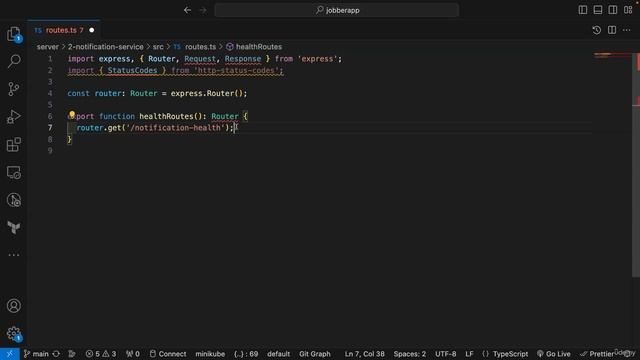640x360 pixels.
Task: Open errors and warnings count
Action: 101,354
